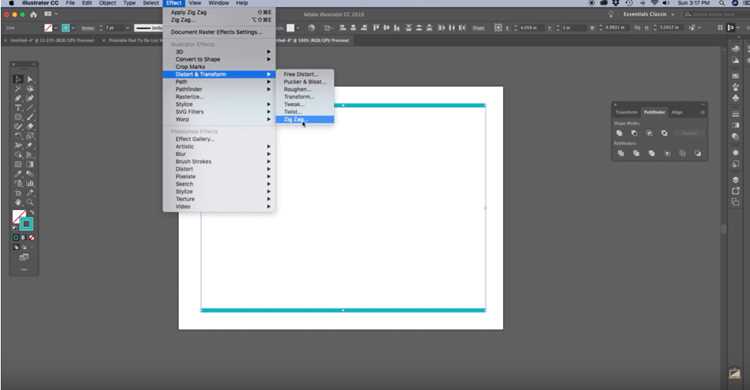Select the Free Transform tool

pos(30,145)
